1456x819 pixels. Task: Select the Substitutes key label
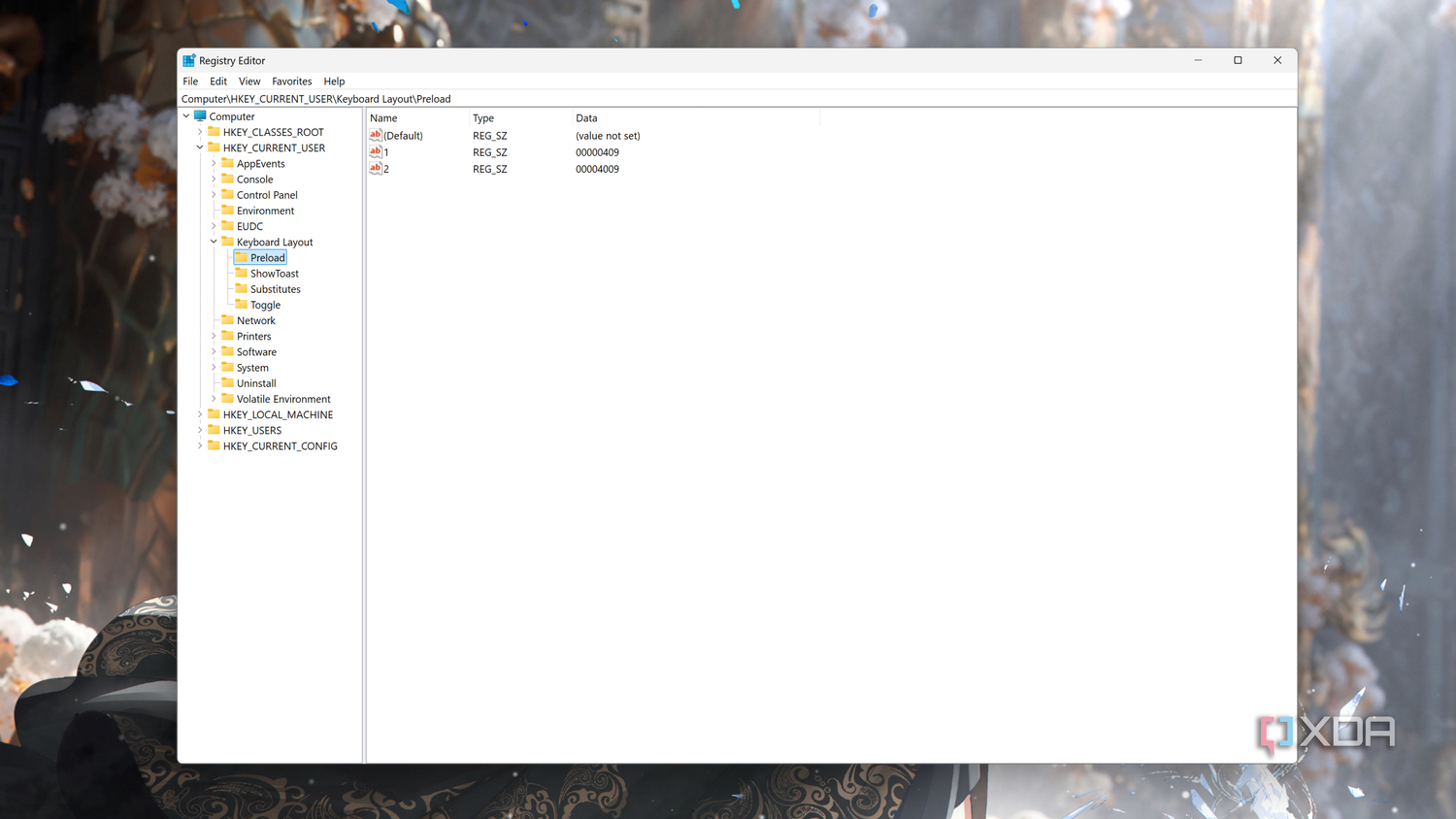coord(276,289)
